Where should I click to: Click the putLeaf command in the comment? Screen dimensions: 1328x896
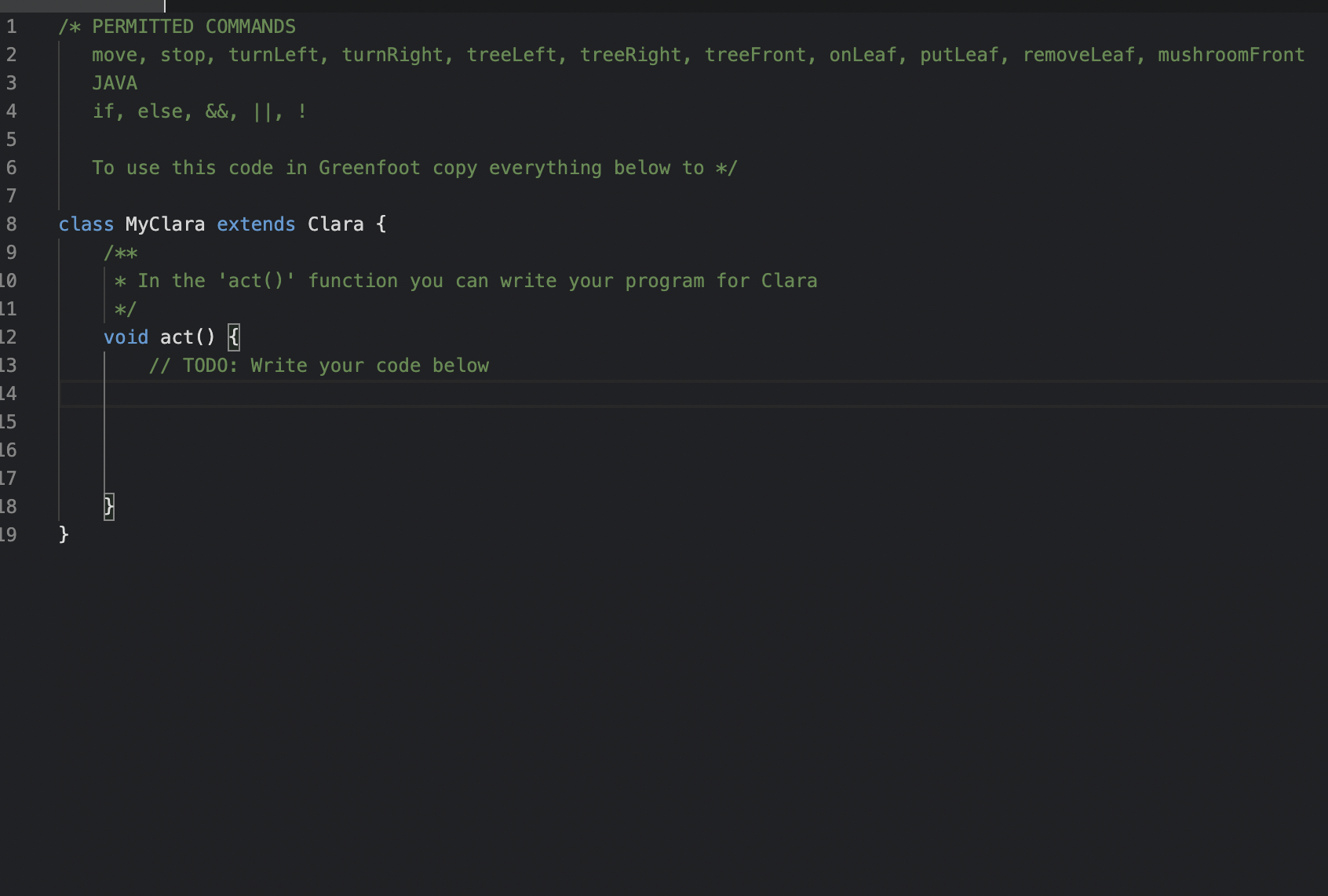coord(958,55)
